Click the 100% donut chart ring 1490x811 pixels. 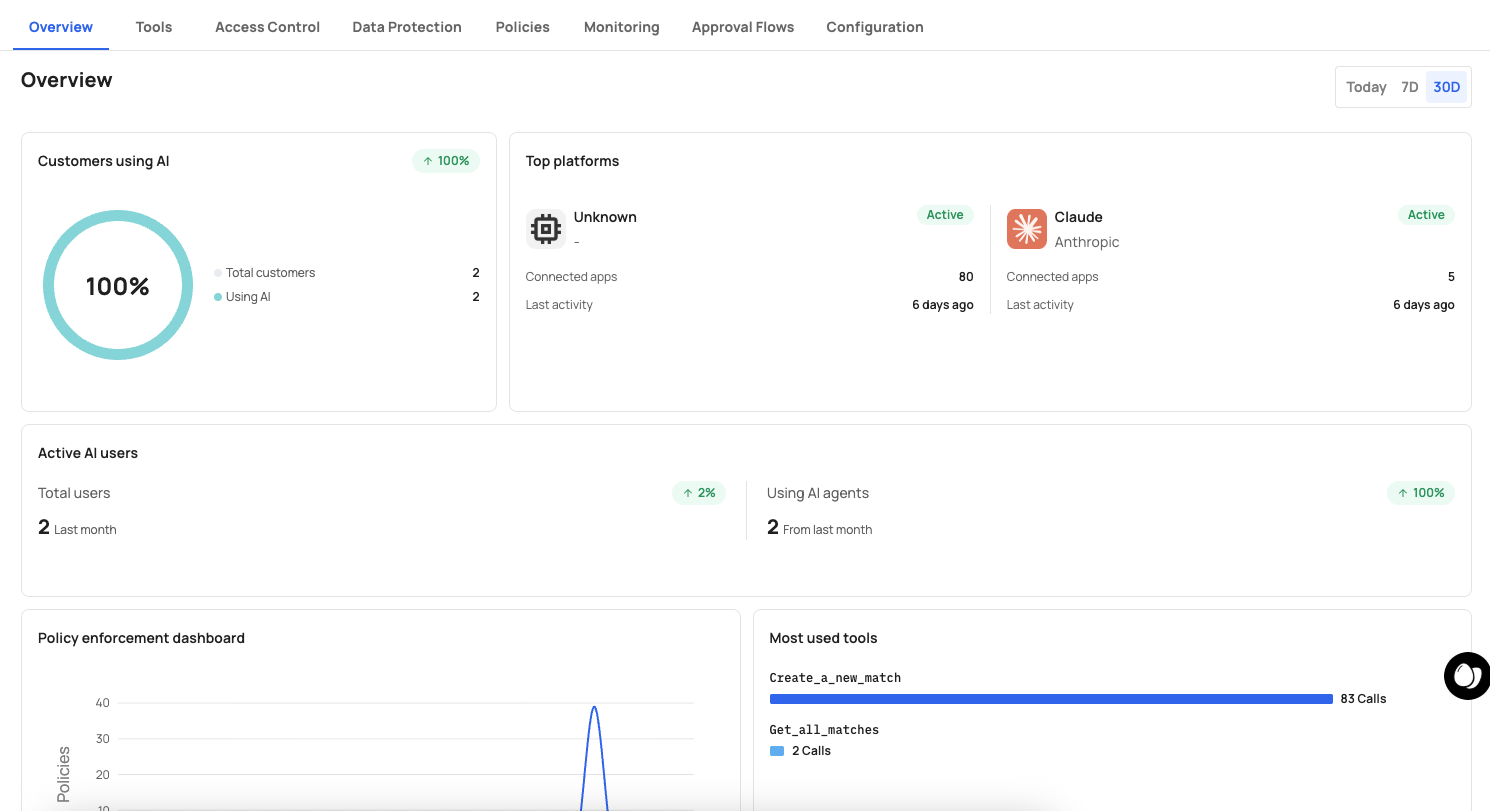[118, 212]
